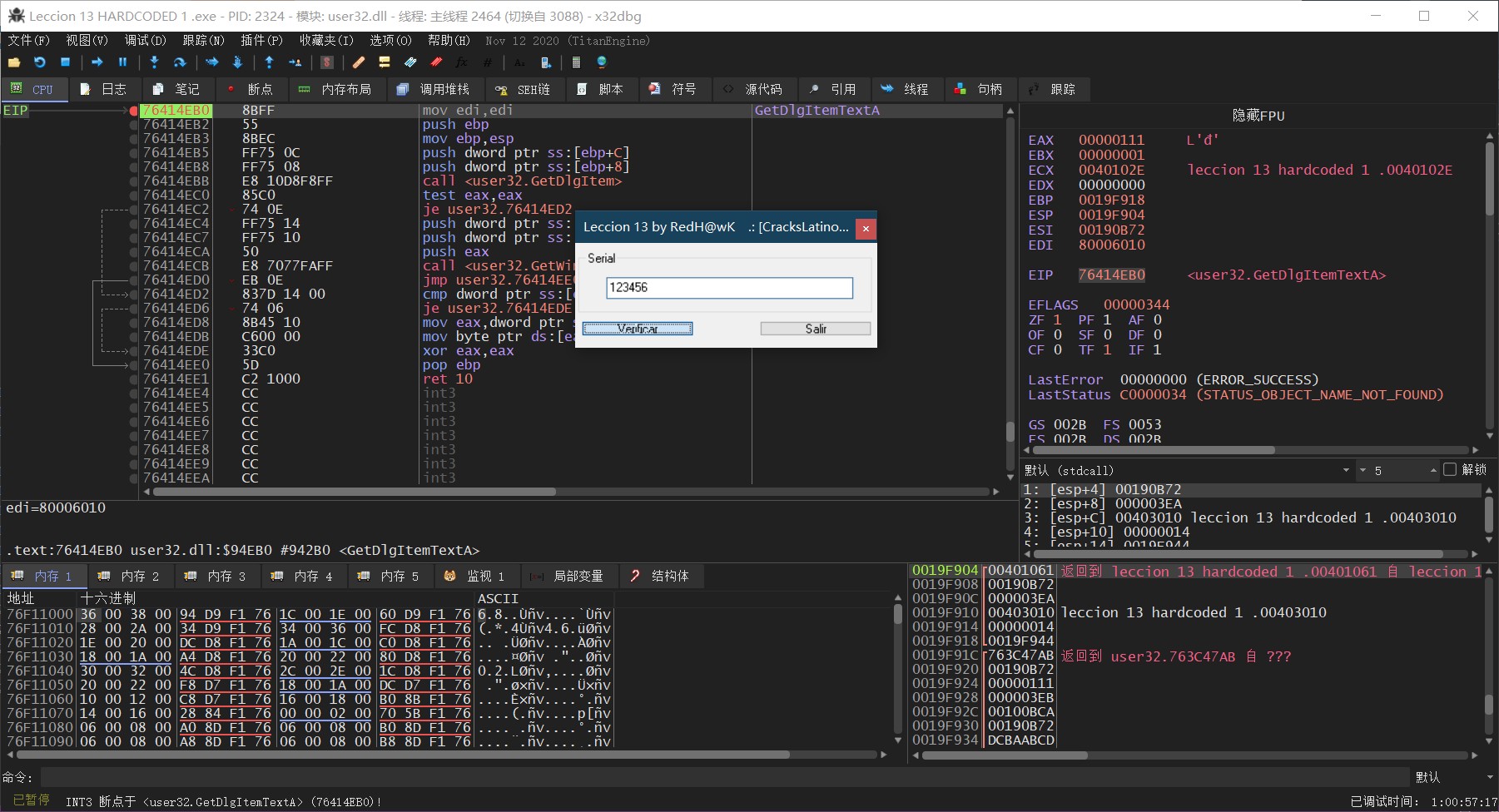Stop debugging with the blue square icon
The height and width of the screenshot is (812, 1499).
coord(65,62)
